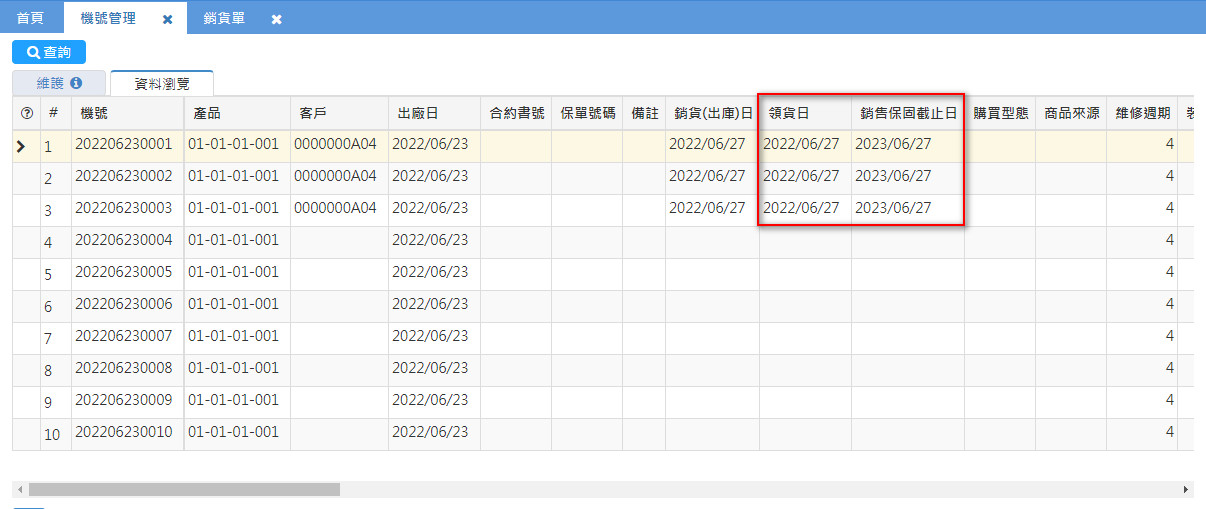Click the # column header
The width and height of the screenshot is (1206, 509).
click(x=54, y=114)
